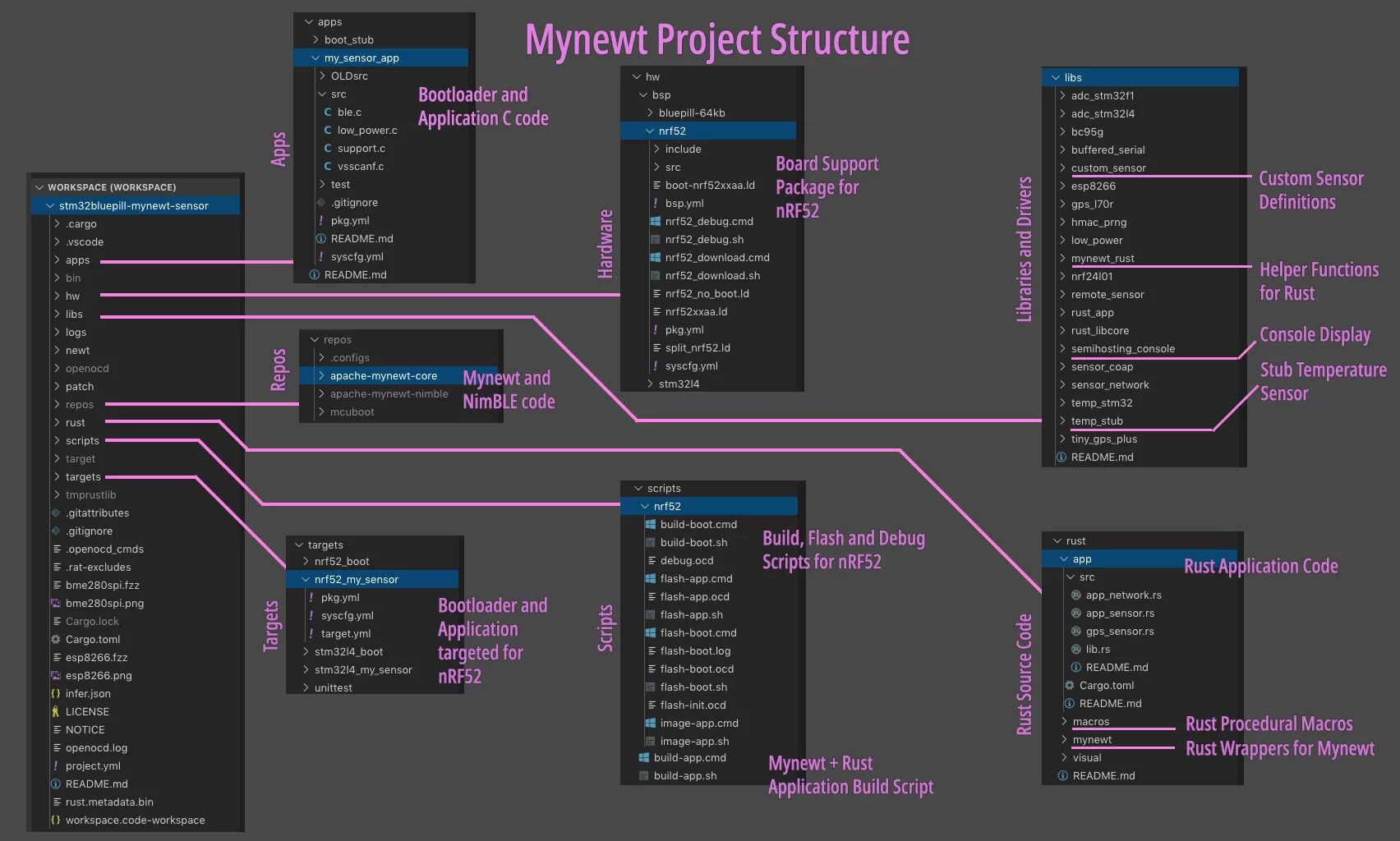Select the targets folder in workspace tree
The height and width of the screenshot is (841, 1400).
83,476
